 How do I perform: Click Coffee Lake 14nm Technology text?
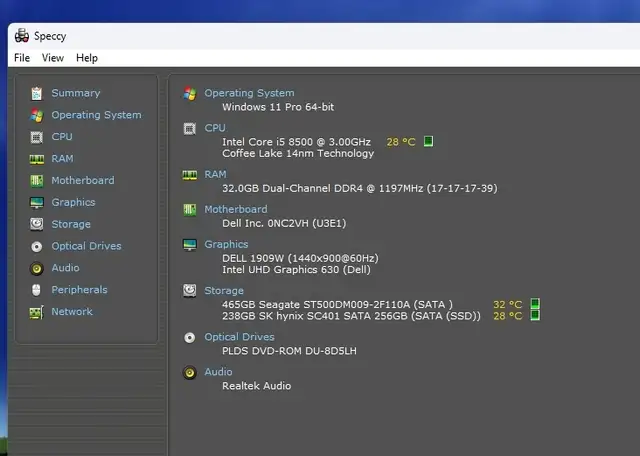click(x=298, y=153)
